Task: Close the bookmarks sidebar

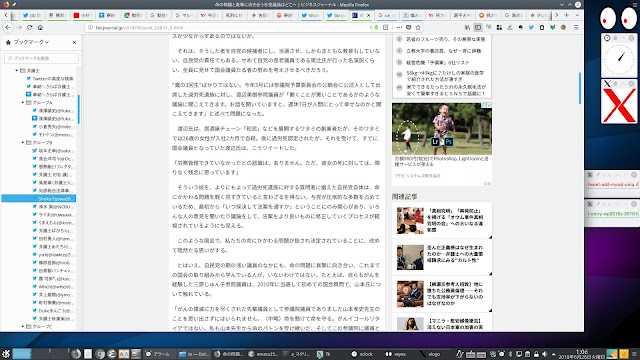Action: (74, 42)
